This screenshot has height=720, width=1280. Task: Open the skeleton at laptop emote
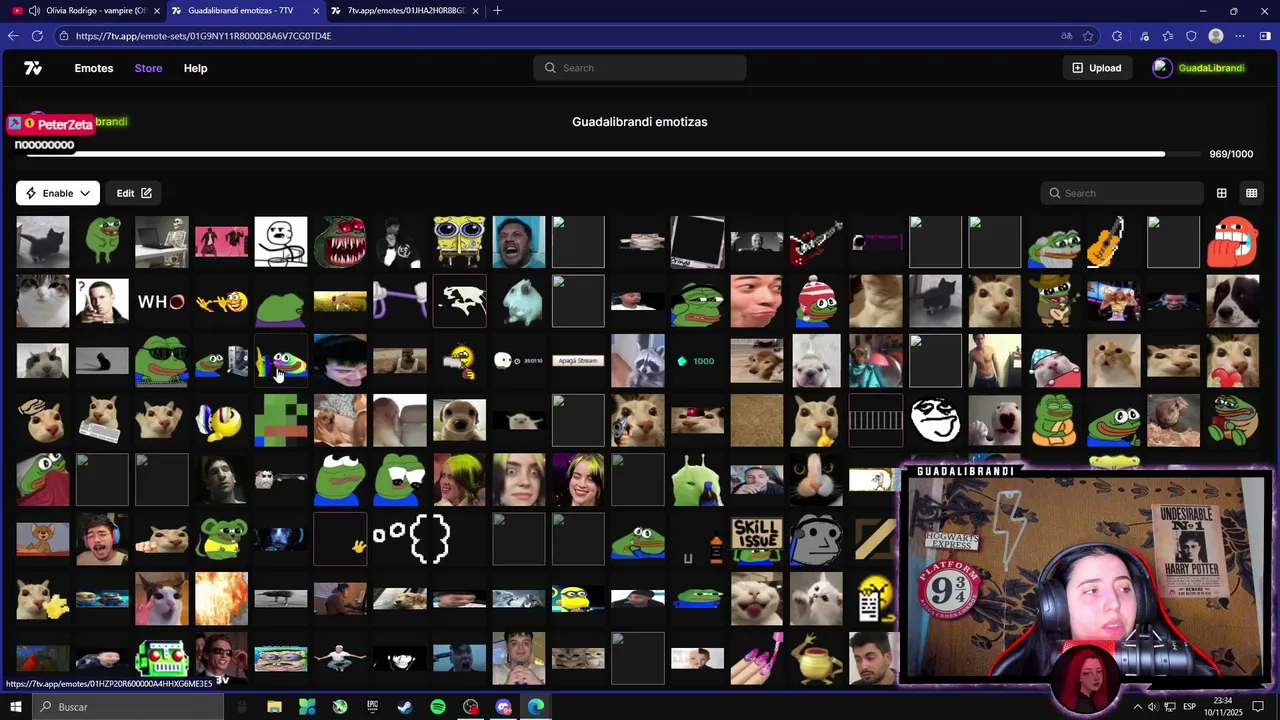point(161,242)
